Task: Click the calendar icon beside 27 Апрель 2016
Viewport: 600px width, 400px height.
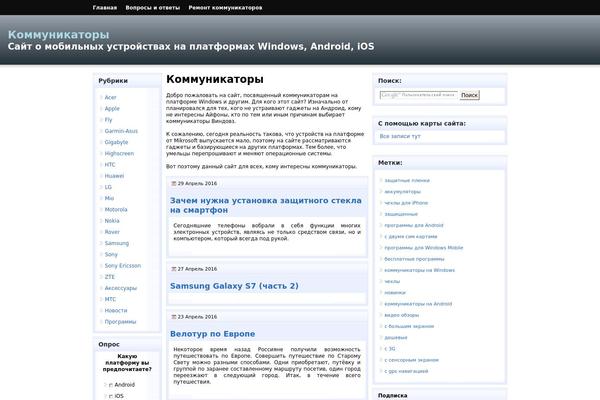Action: (173, 269)
